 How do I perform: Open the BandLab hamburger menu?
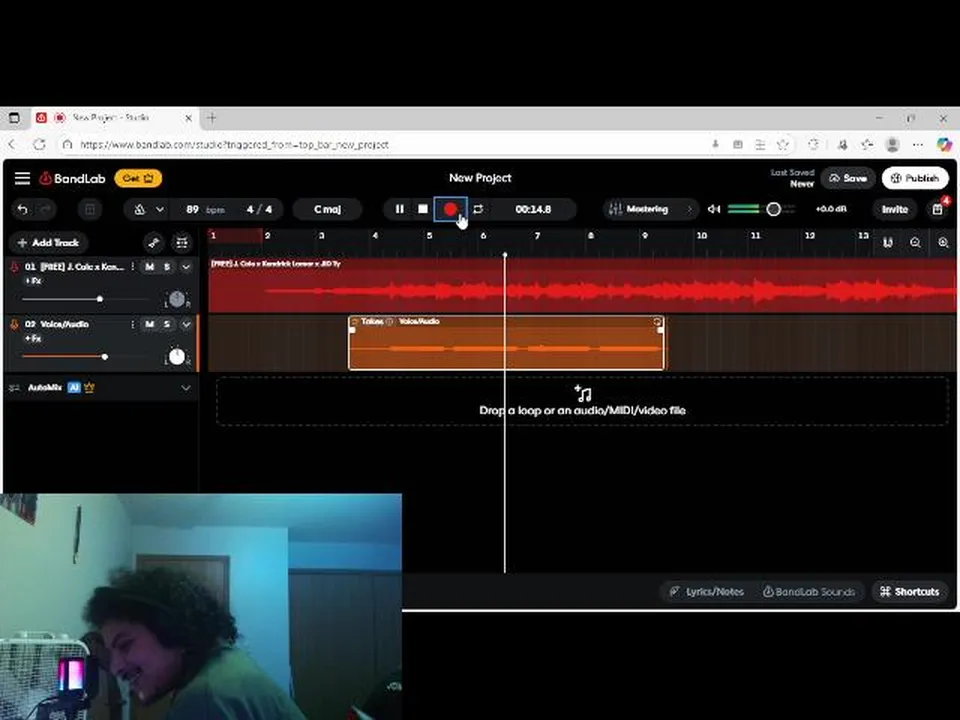click(x=22, y=178)
